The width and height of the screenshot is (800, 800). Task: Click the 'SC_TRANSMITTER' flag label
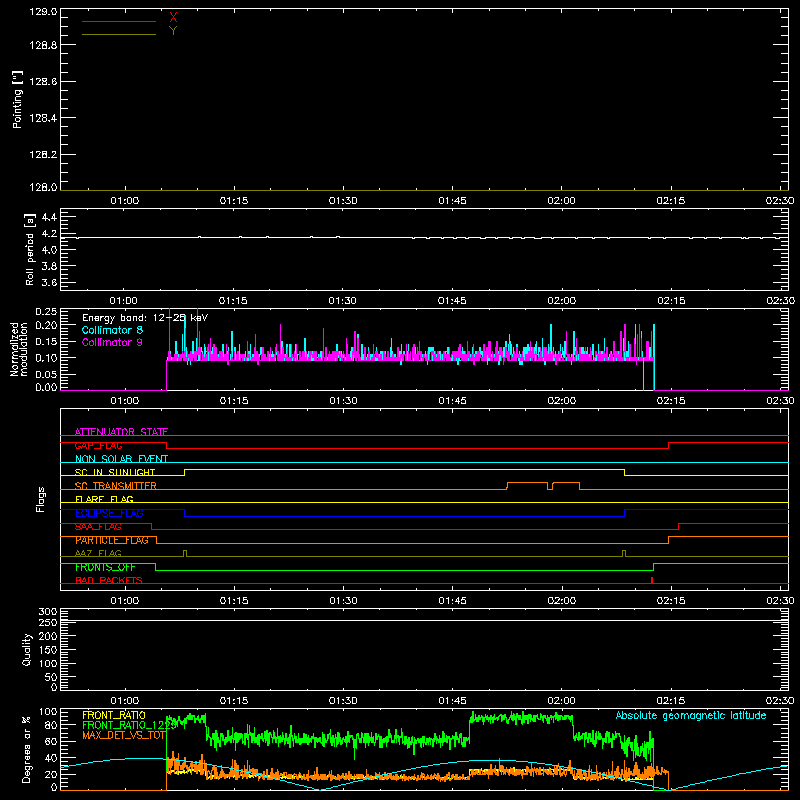(x=115, y=486)
